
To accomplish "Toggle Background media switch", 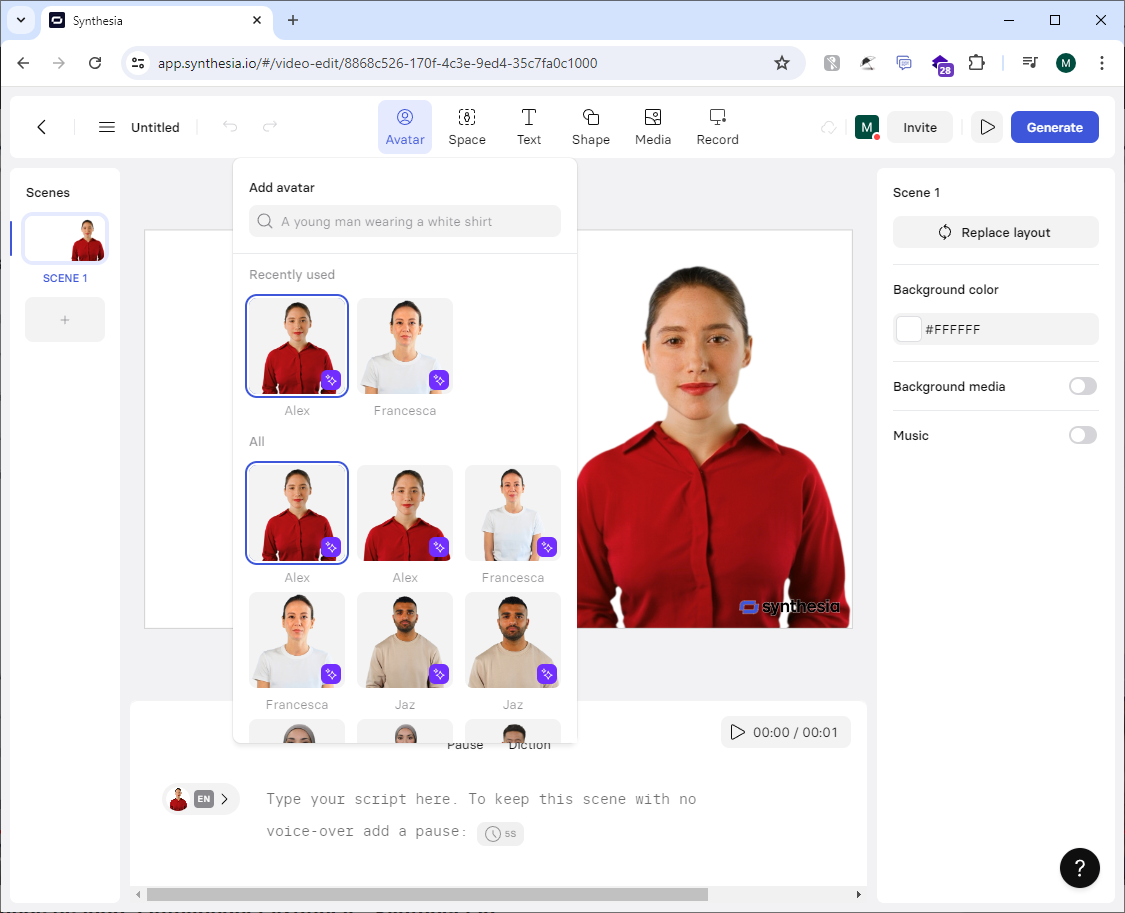I will pos(1082,387).
